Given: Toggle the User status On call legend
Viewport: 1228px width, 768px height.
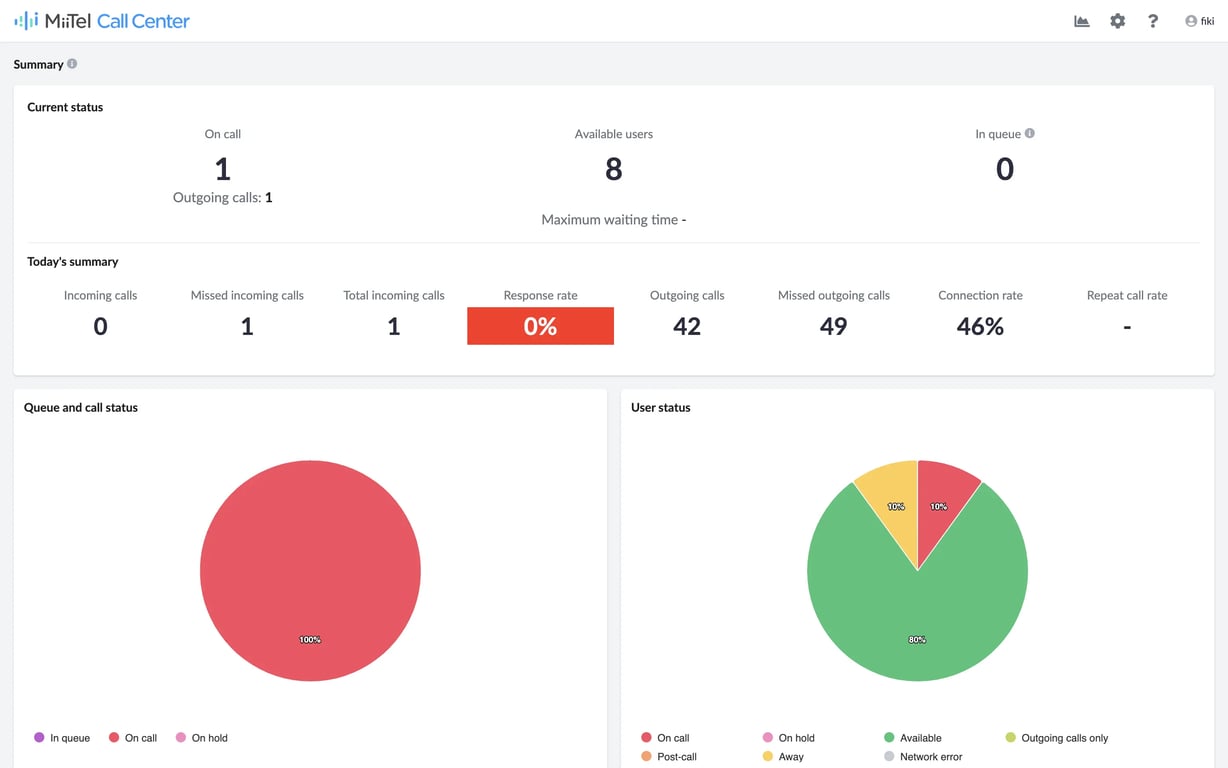Looking at the screenshot, I should click(x=665, y=738).
